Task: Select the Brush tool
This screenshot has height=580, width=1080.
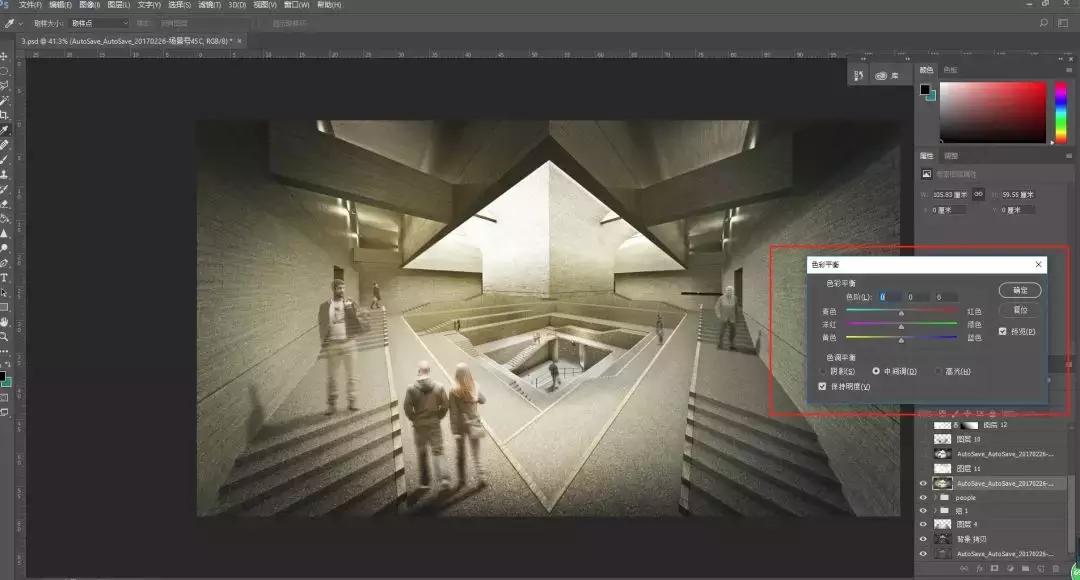Action: coord(4,160)
